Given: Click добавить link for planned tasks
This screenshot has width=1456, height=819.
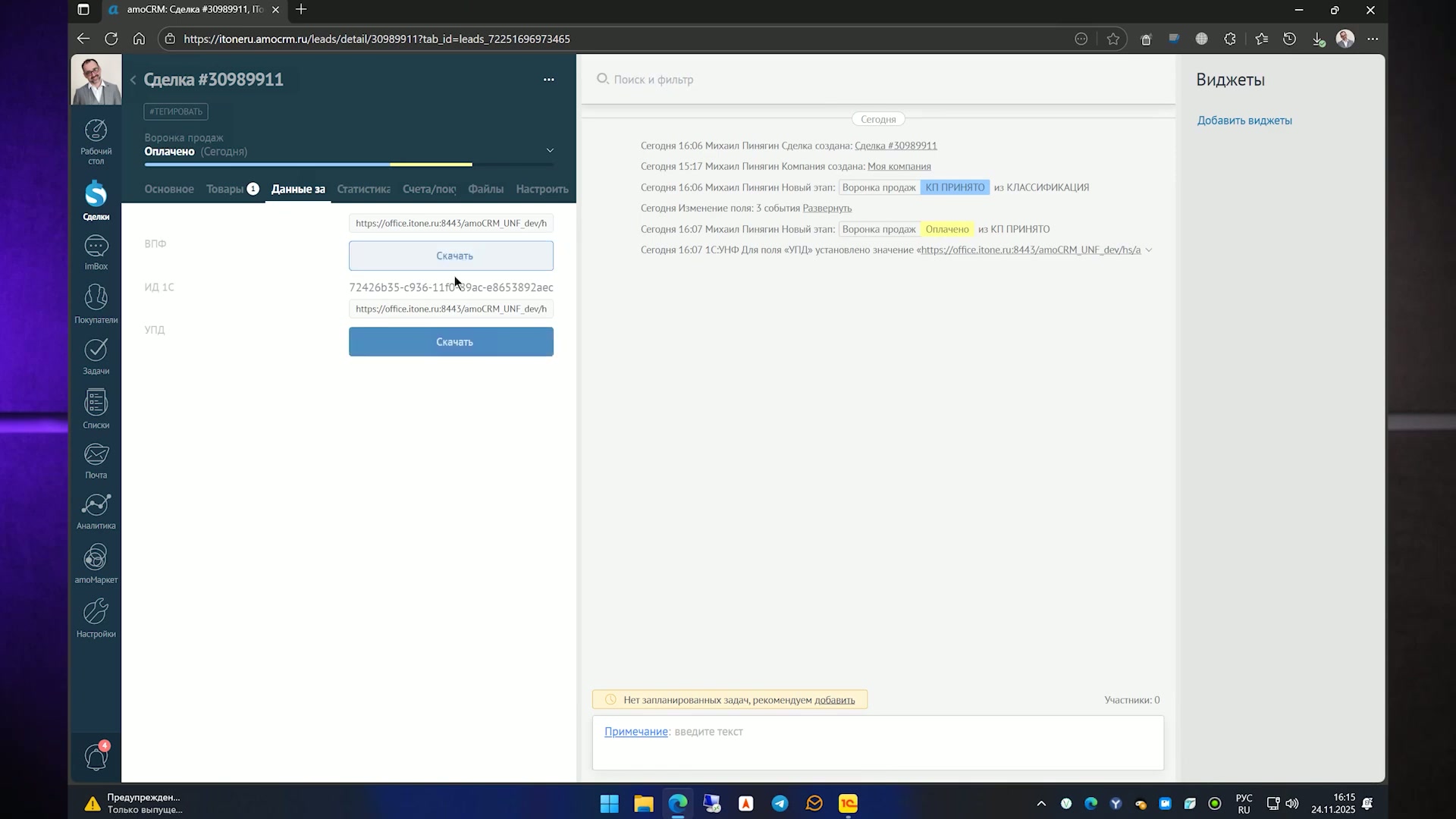Looking at the screenshot, I should pos(834,700).
